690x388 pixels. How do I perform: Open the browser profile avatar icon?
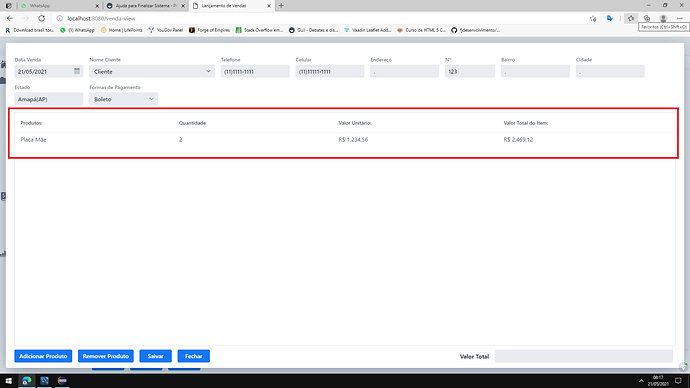(663, 18)
